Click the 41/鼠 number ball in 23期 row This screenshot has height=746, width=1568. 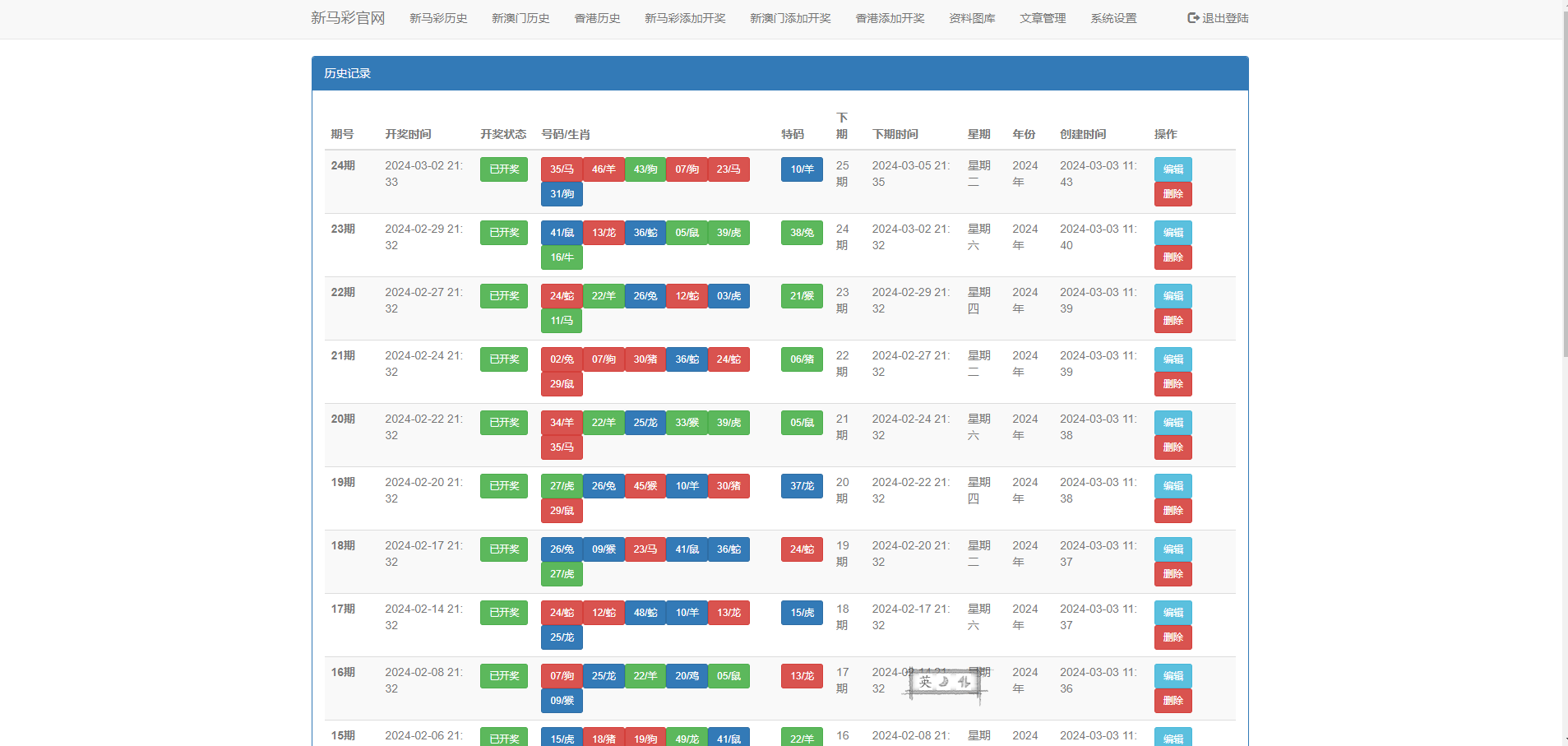tap(562, 233)
